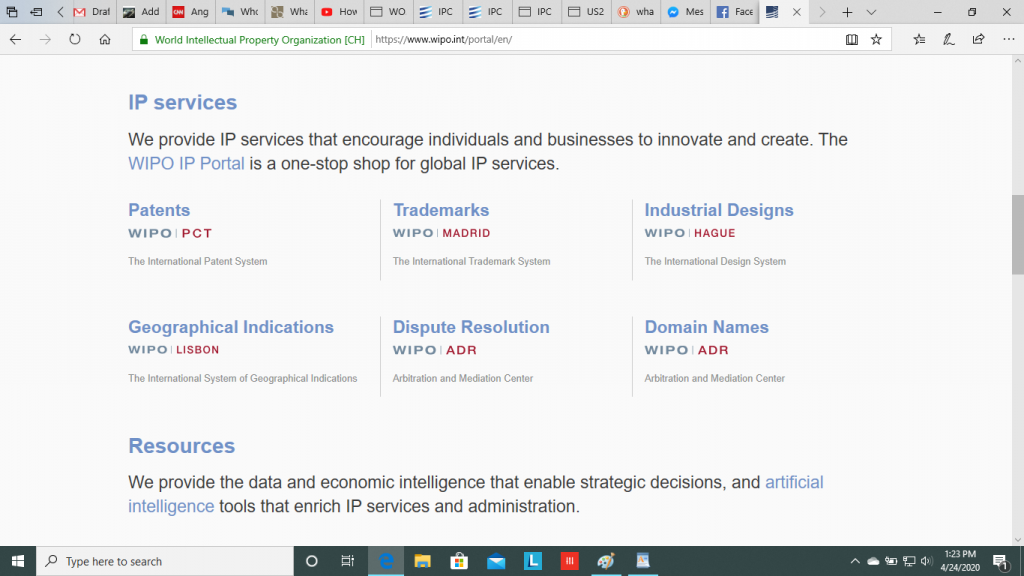Open Reading view book icon
Screen dimensions: 1024x576
(851, 40)
